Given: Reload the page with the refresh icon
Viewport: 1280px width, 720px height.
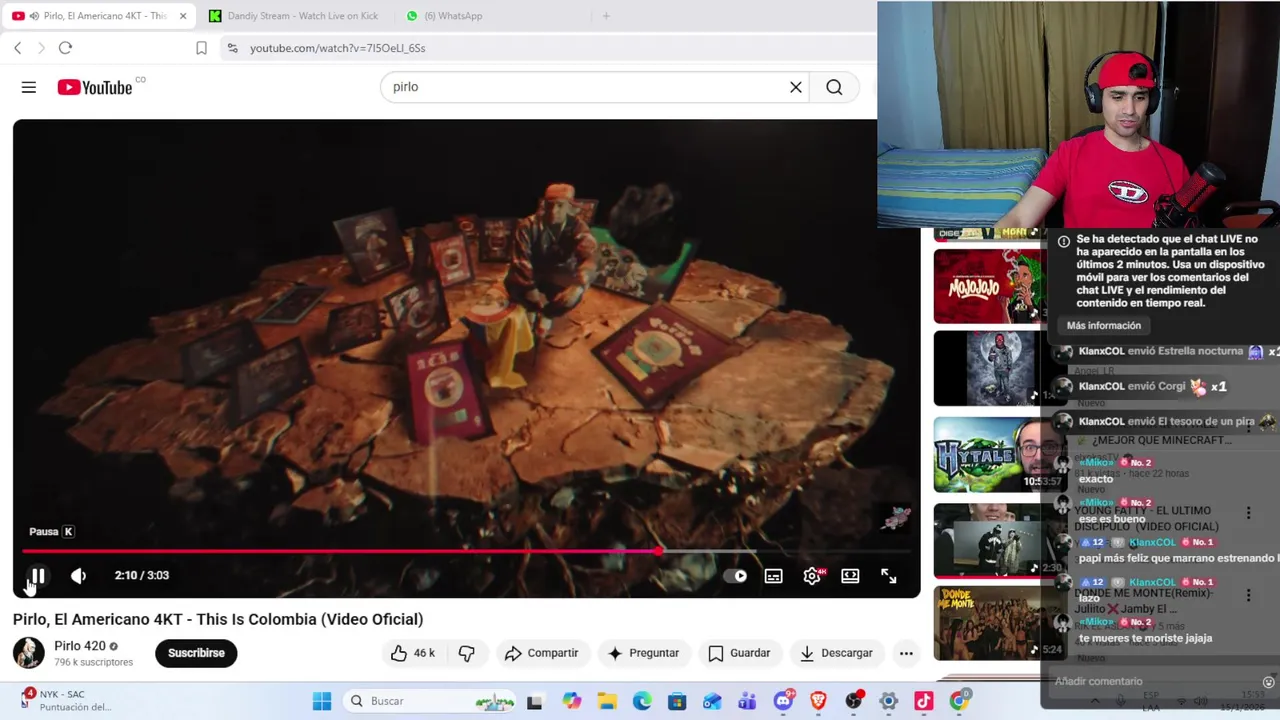Looking at the screenshot, I should (65, 48).
